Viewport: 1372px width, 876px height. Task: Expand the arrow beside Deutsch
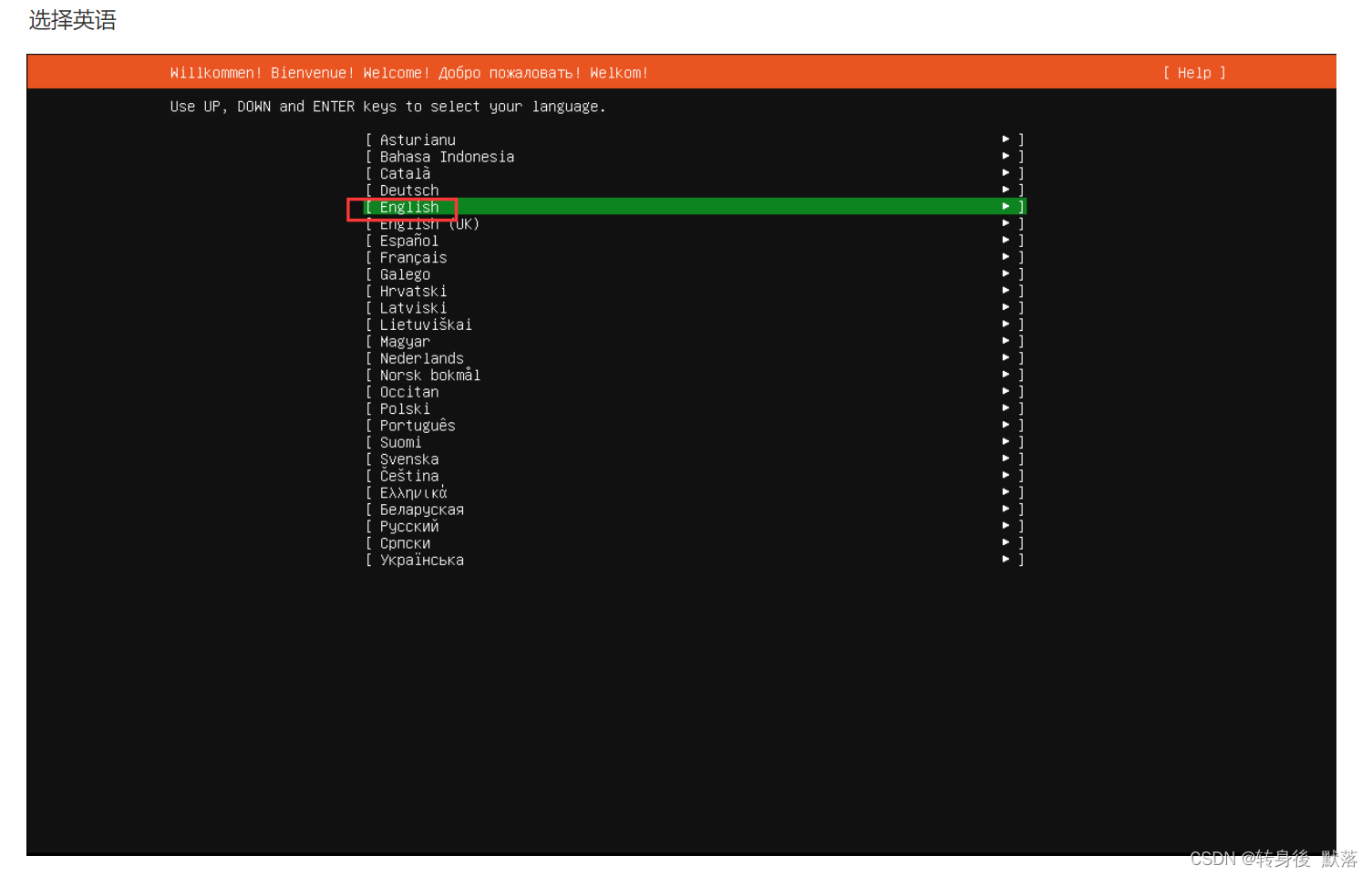(1006, 189)
